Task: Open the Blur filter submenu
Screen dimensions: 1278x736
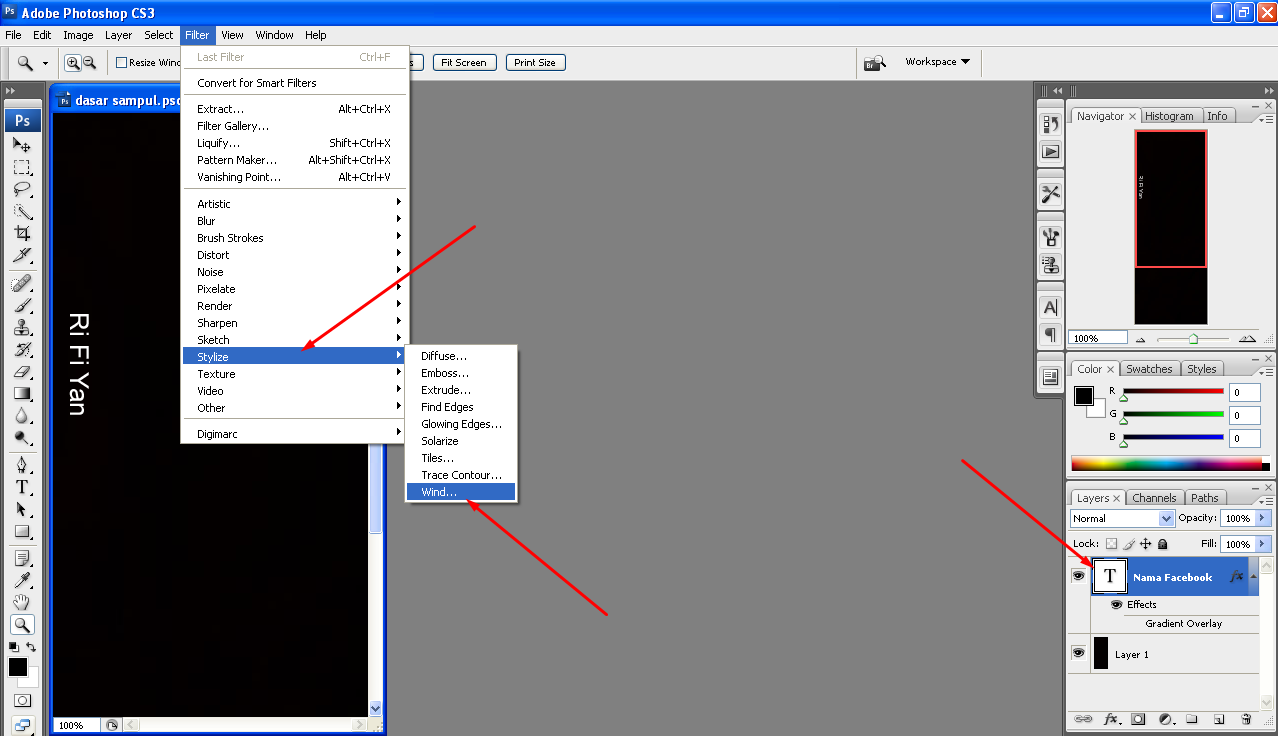Action: pyautogui.click(x=295, y=221)
